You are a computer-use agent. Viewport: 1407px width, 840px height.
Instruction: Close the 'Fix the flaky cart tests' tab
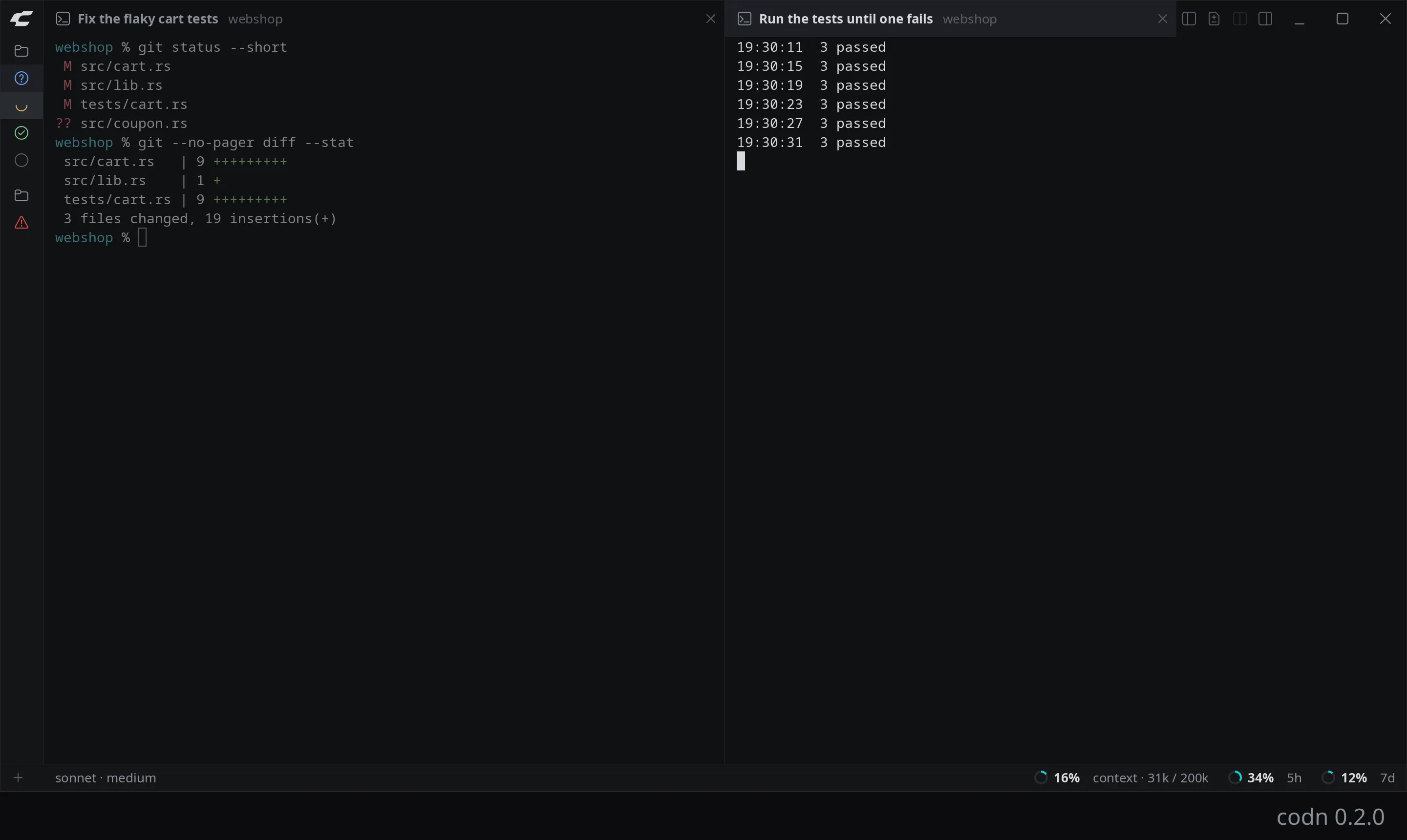coord(710,19)
